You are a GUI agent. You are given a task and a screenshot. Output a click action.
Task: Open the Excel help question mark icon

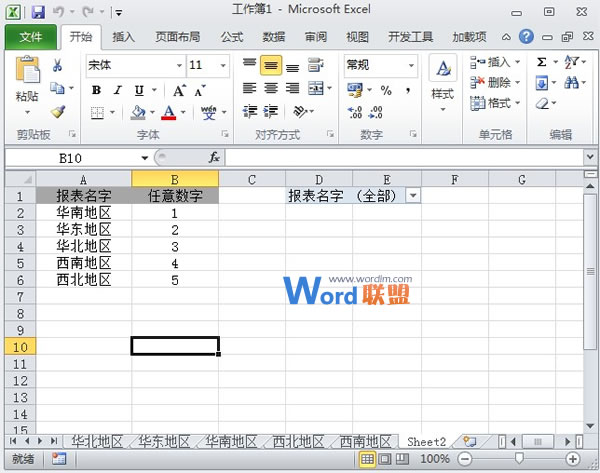tap(526, 37)
